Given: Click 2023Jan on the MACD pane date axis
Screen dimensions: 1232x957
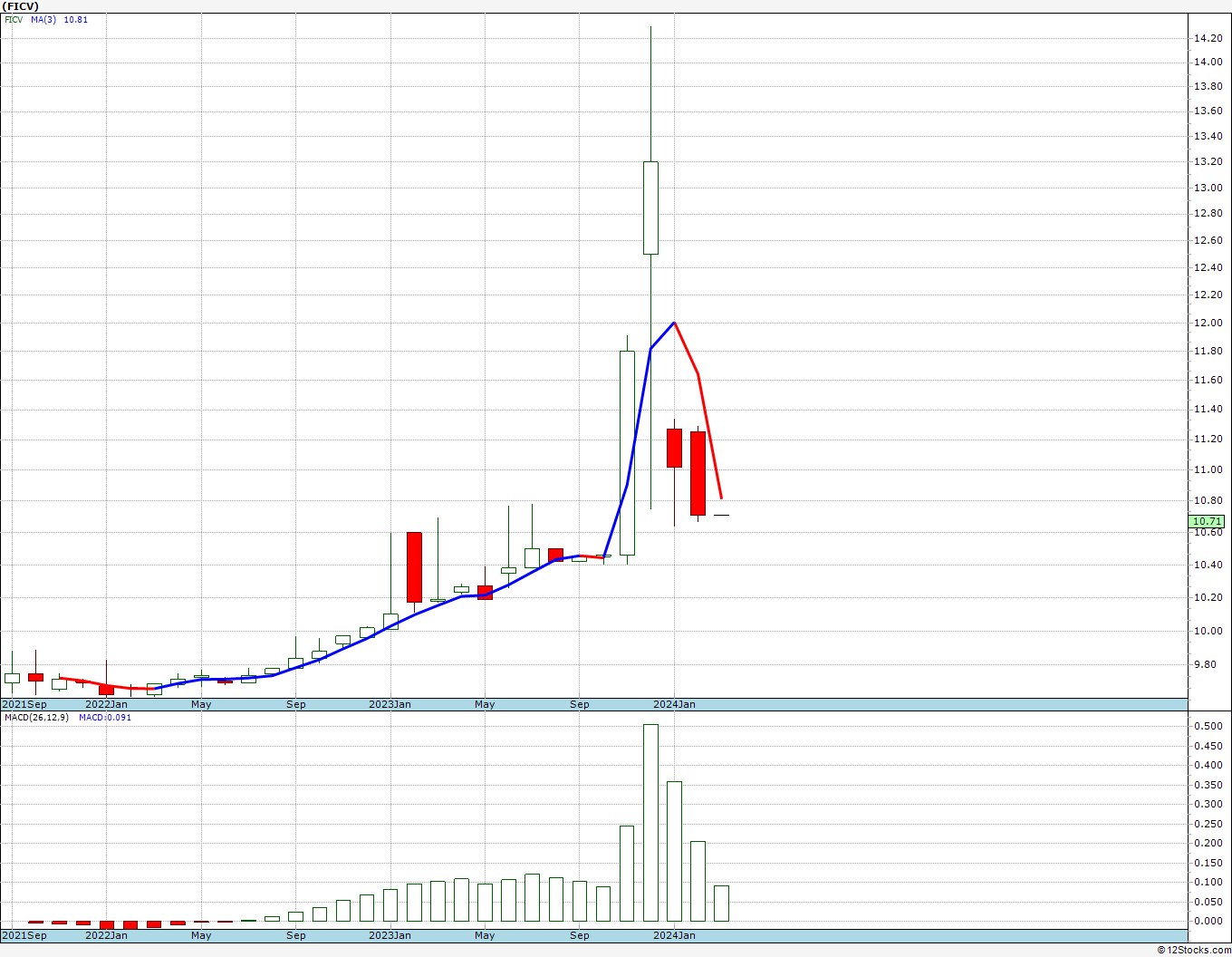Looking at the screenshot, I should pyautogui.click(x=390, y=935).
